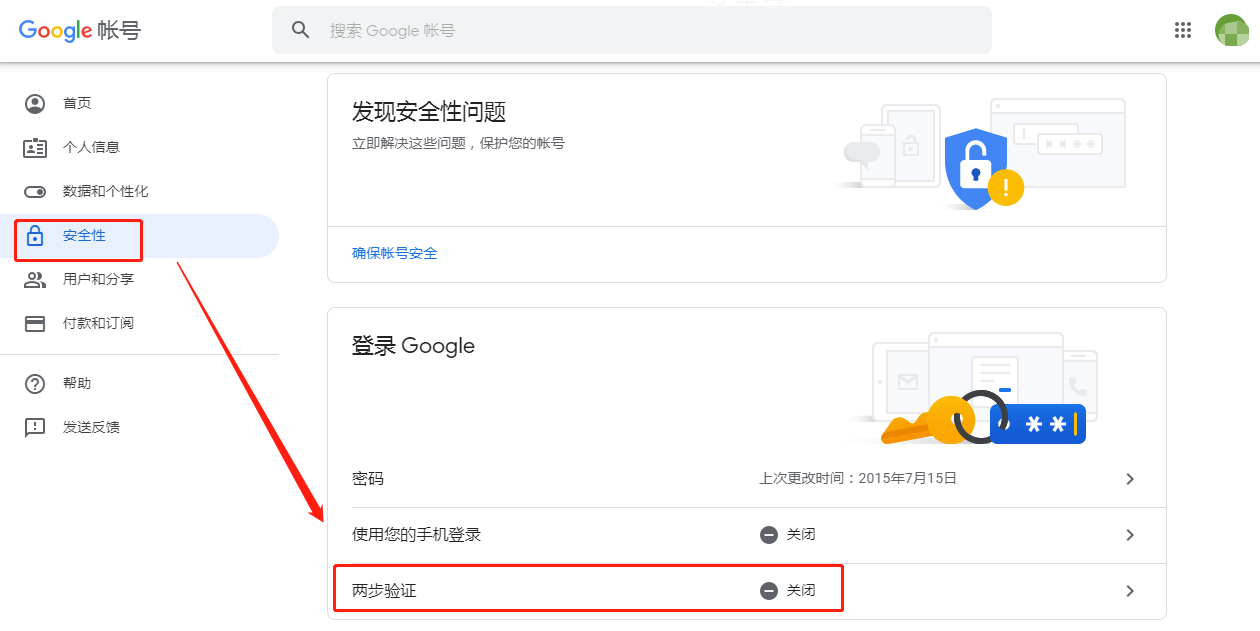Go to 个人信息 in the sidebar

pos(139,148)
